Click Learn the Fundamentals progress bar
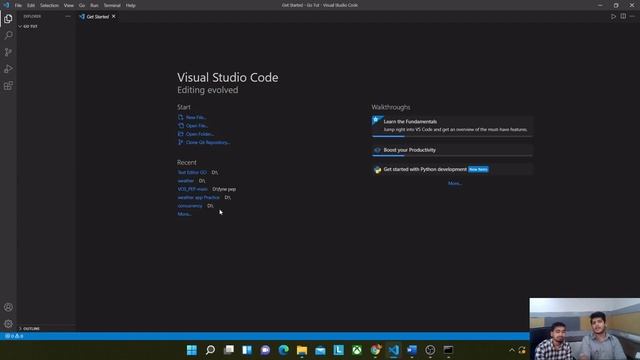This screenshot has height=360, width=640. (452, 136)
